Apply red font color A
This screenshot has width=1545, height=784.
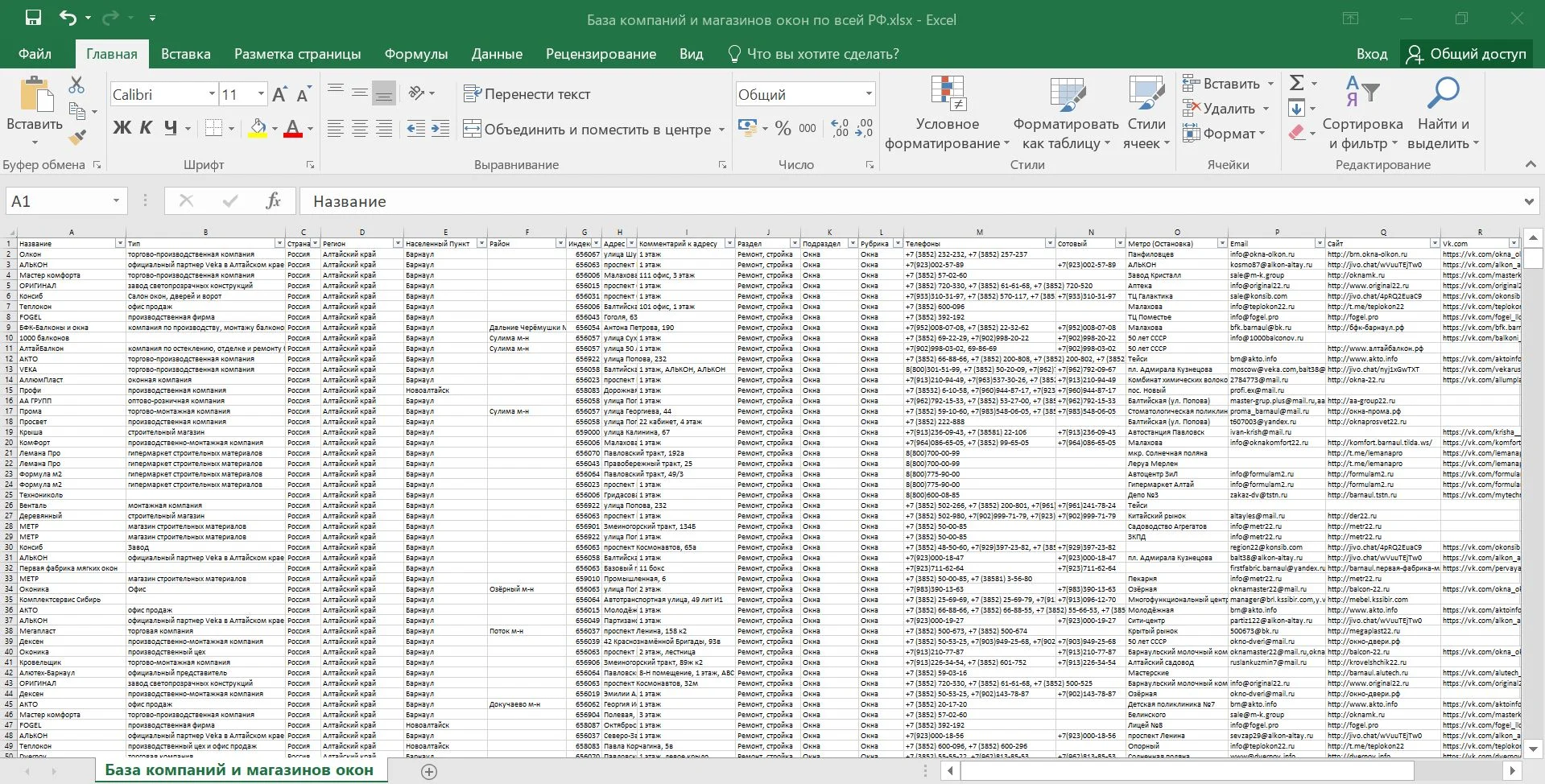click(x=293, y=127)
